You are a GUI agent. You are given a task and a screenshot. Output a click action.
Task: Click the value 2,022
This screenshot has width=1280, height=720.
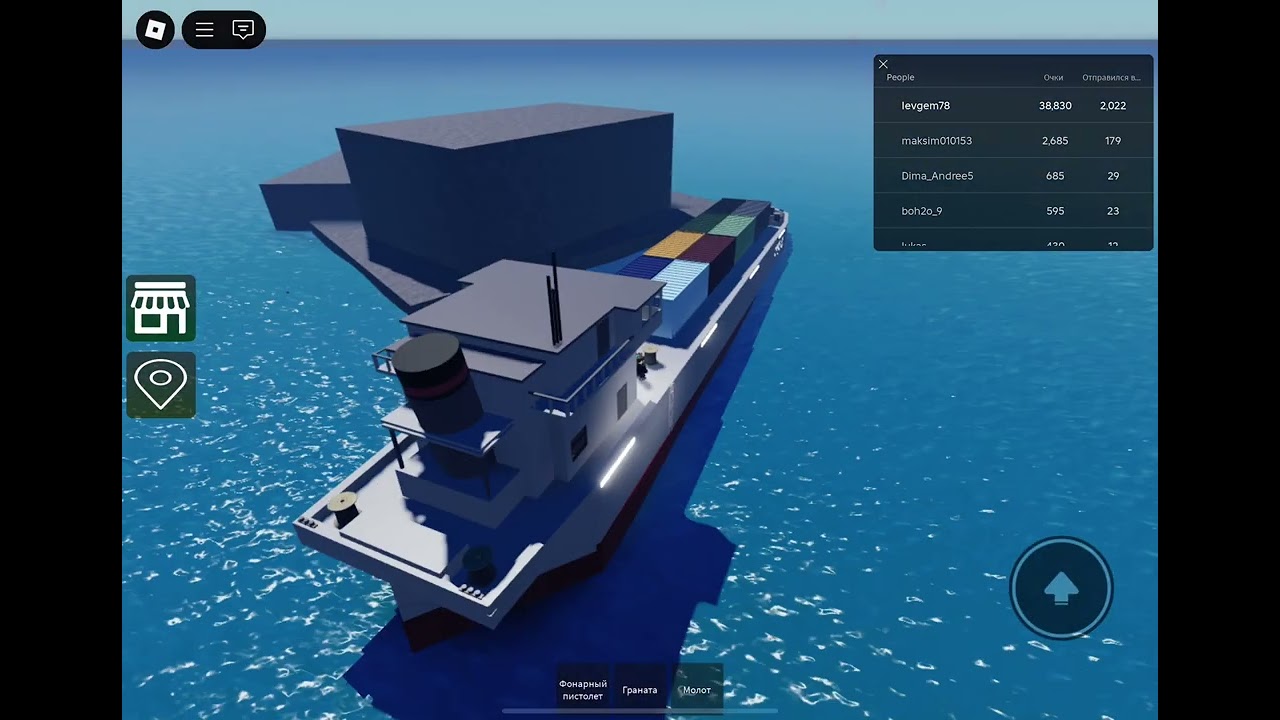click(1113, 106)
